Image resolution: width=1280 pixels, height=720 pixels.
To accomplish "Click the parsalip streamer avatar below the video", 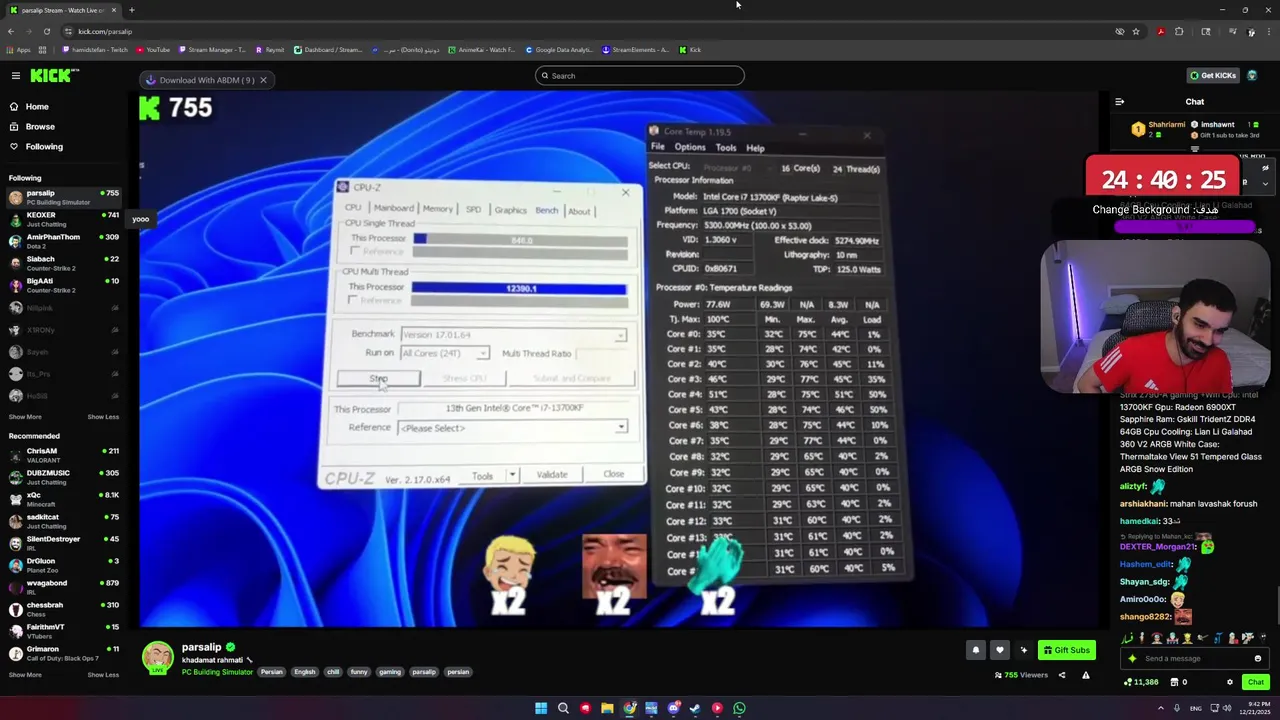I will tap(157, 657).
